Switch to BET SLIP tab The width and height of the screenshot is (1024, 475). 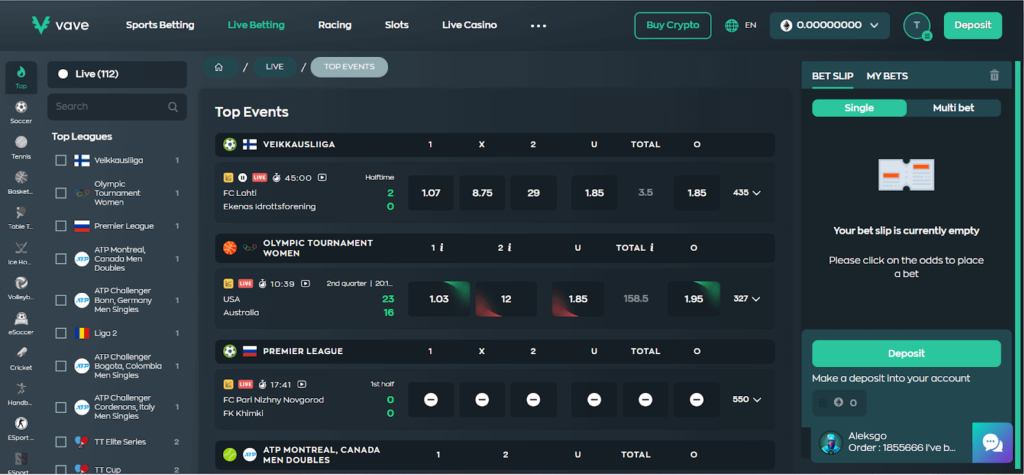(832, 76)
